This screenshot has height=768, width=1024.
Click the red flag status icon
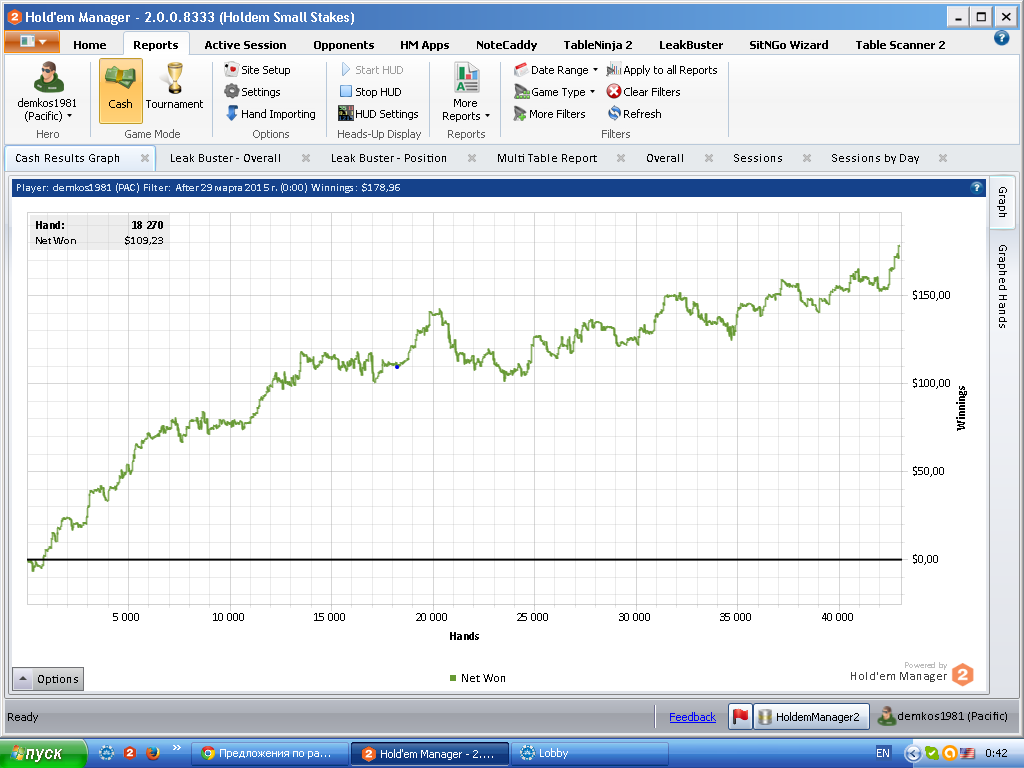(x=740, y=716)
